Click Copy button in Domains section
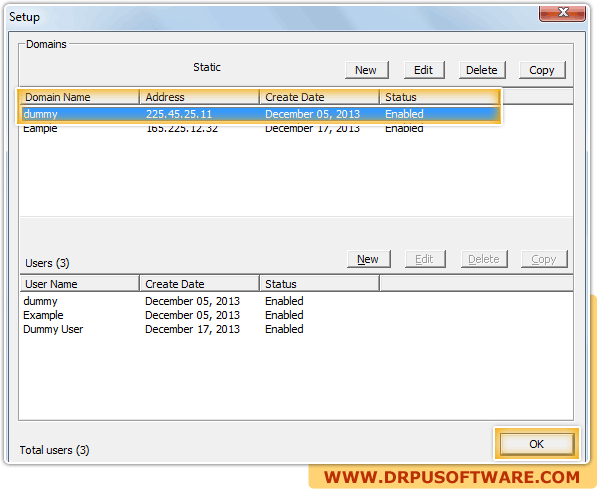Viewport: 597px width, 489px height. (x=542, y=70)
